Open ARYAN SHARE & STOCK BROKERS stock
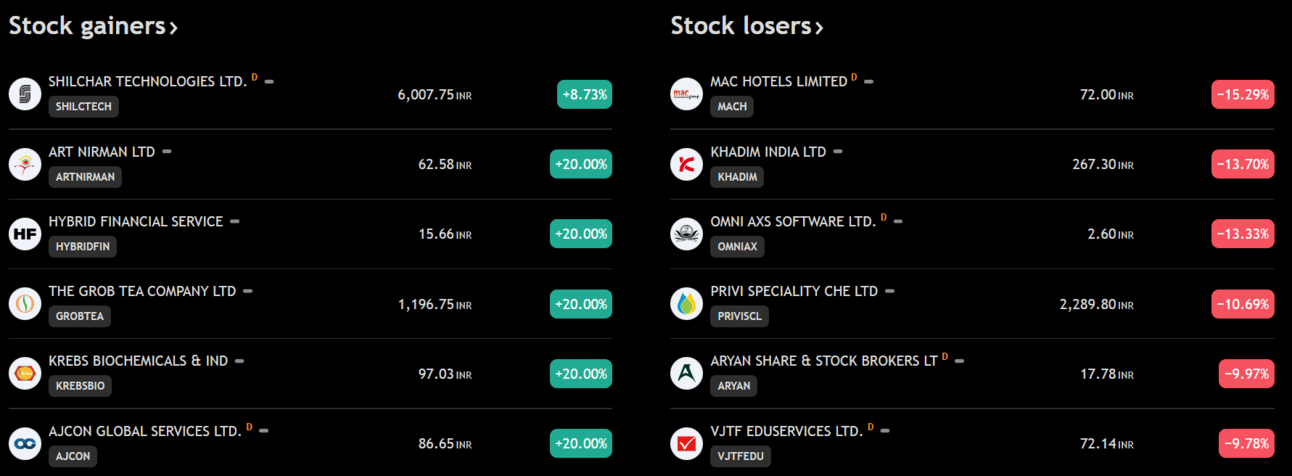The width and height of the screenshot is (1292, 476). pos(824,361)
